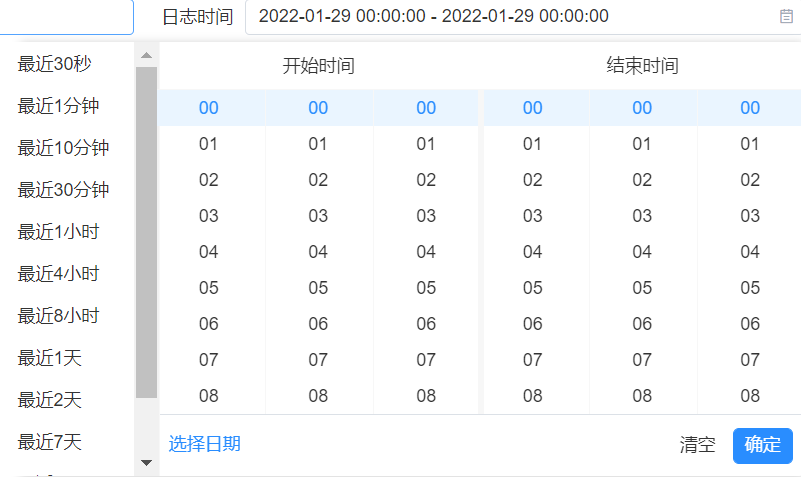Viewport: 801px width, 477px height.
Task: Pick the 最近1小时 quick range
Action: [x=58, y=232]
